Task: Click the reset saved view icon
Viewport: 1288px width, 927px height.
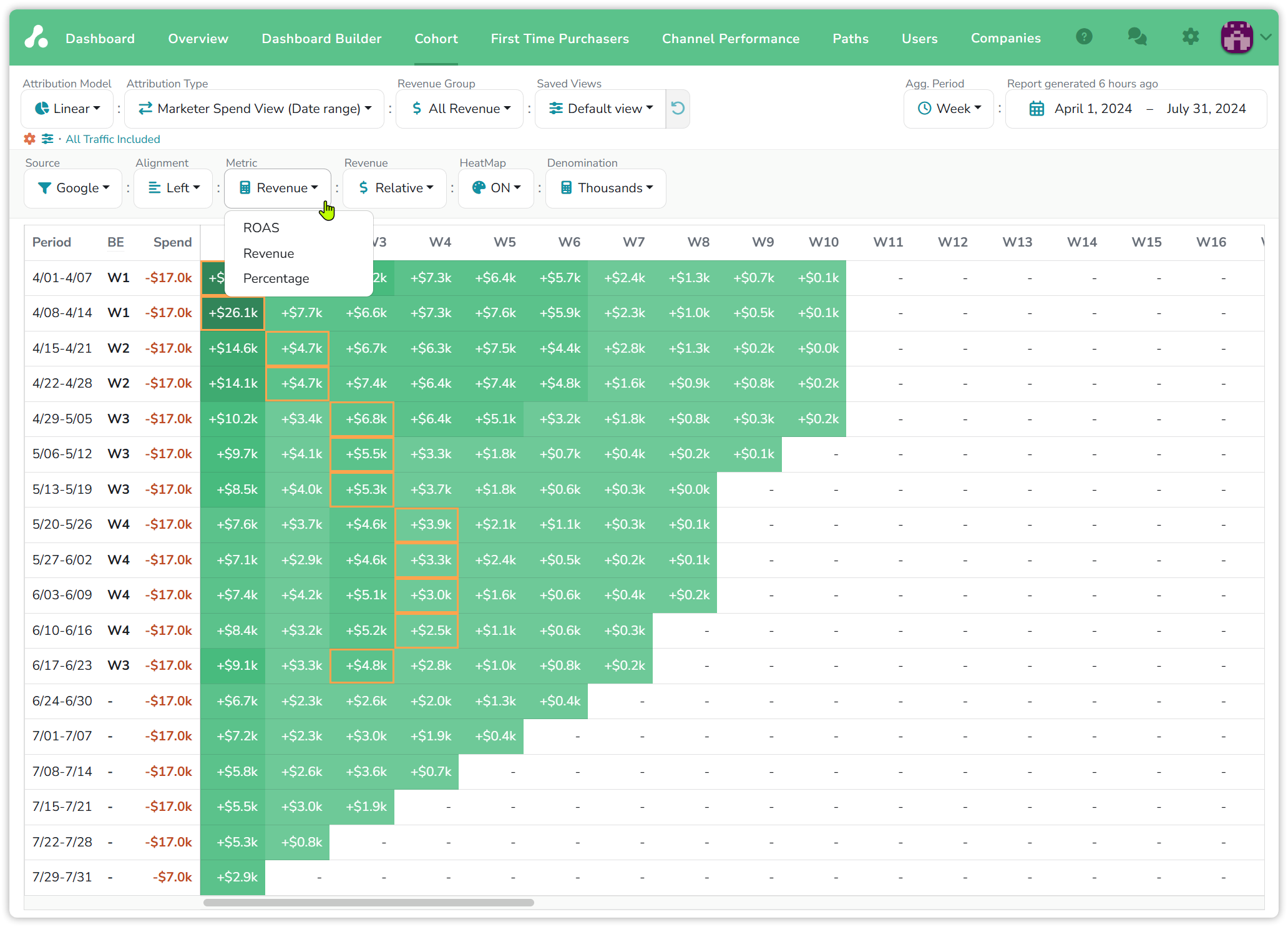Action: coord(678,109)
